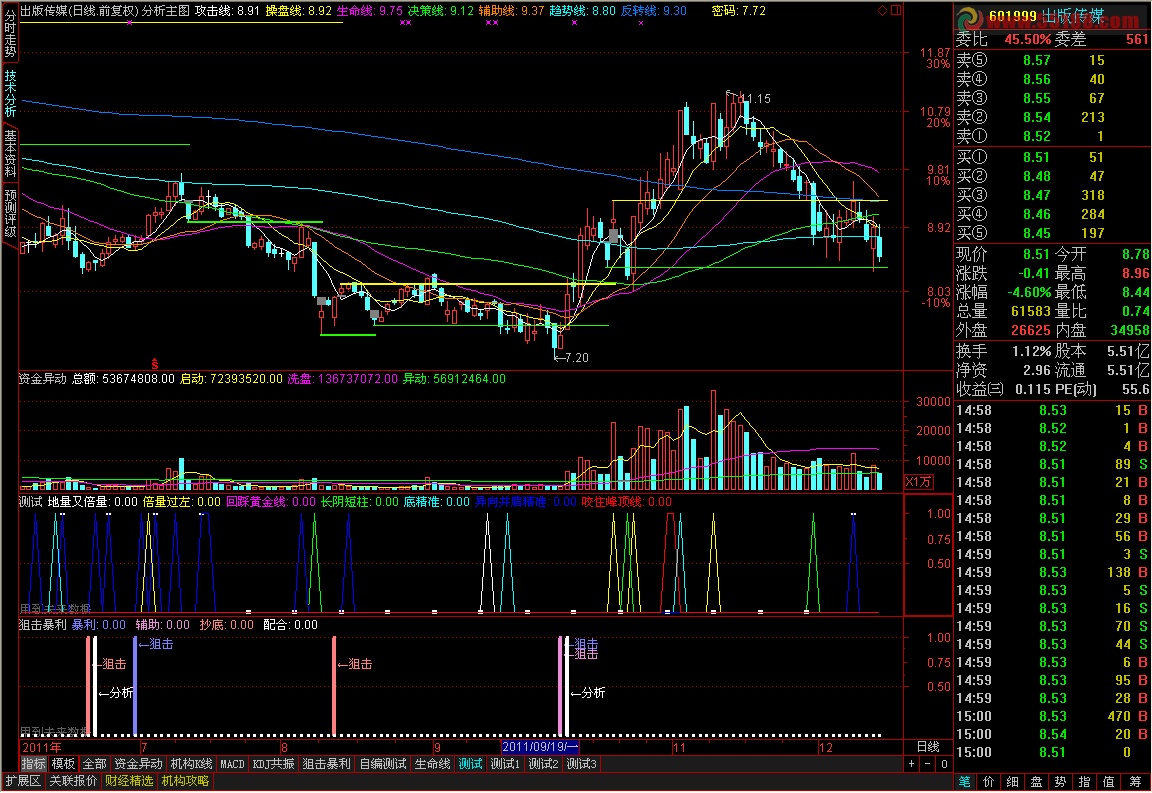The width and height of the screenshot is (1152, 793).
Task: Expand the 扩展区 extension area
Action: click(x=23, y=781)
